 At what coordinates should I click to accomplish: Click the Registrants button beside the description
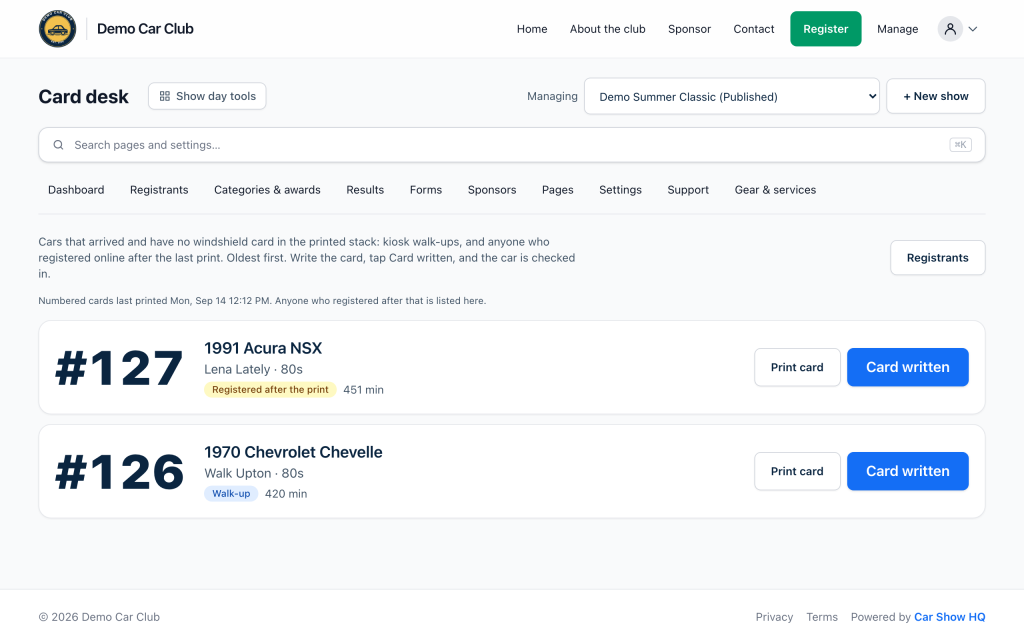pyautogui.click(x=937, y=257)
